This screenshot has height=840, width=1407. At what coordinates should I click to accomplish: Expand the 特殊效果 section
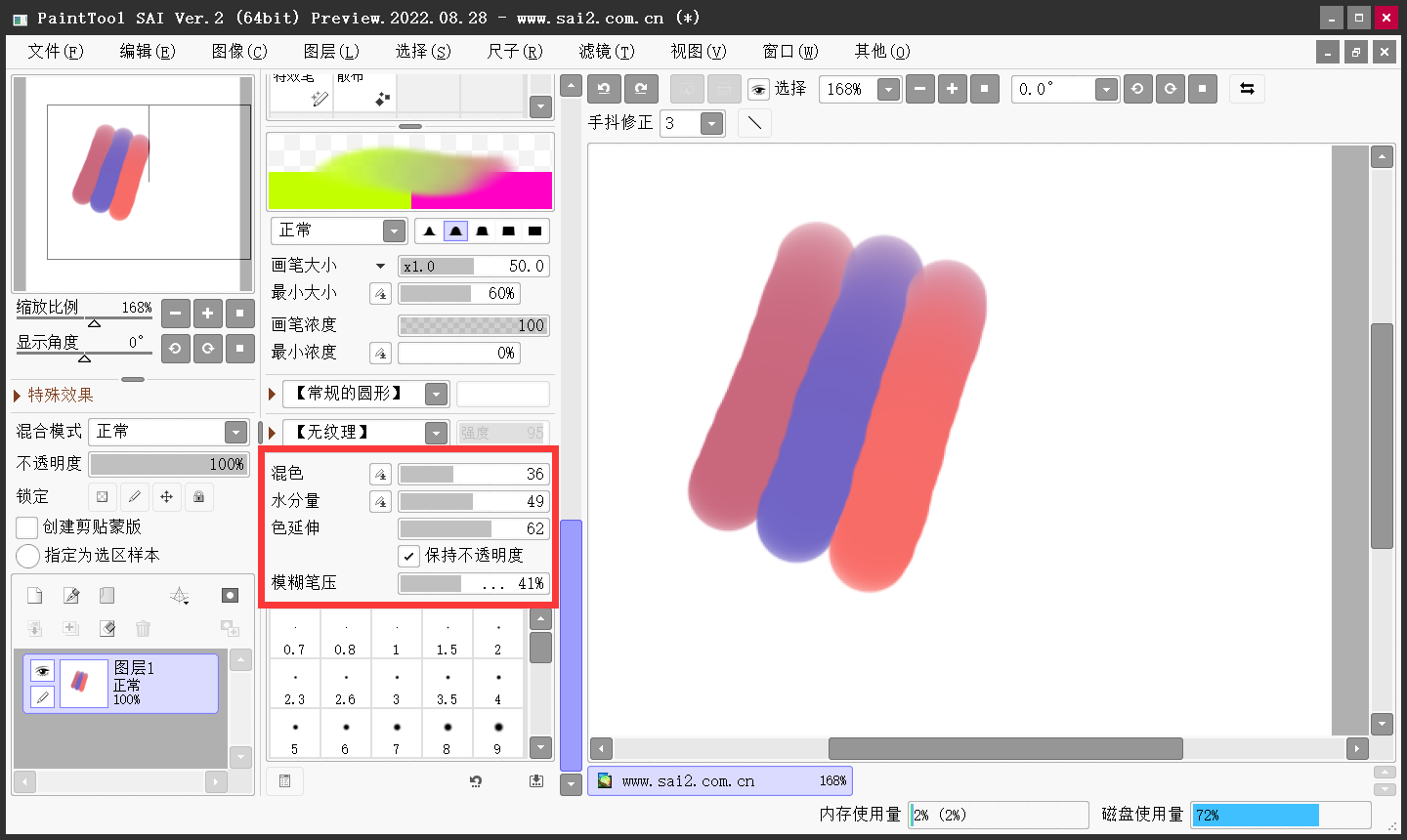[17, 396]
